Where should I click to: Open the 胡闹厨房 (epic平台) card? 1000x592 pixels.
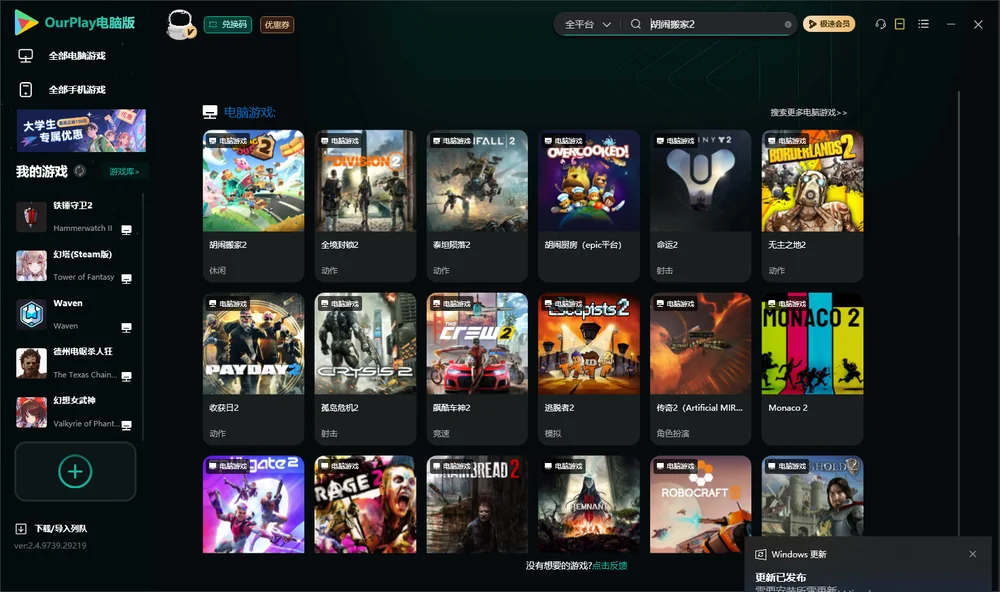[589, 205]
